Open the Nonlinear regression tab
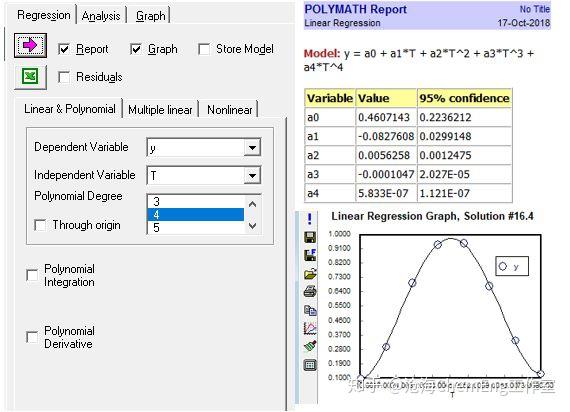 tap(229, 110)
